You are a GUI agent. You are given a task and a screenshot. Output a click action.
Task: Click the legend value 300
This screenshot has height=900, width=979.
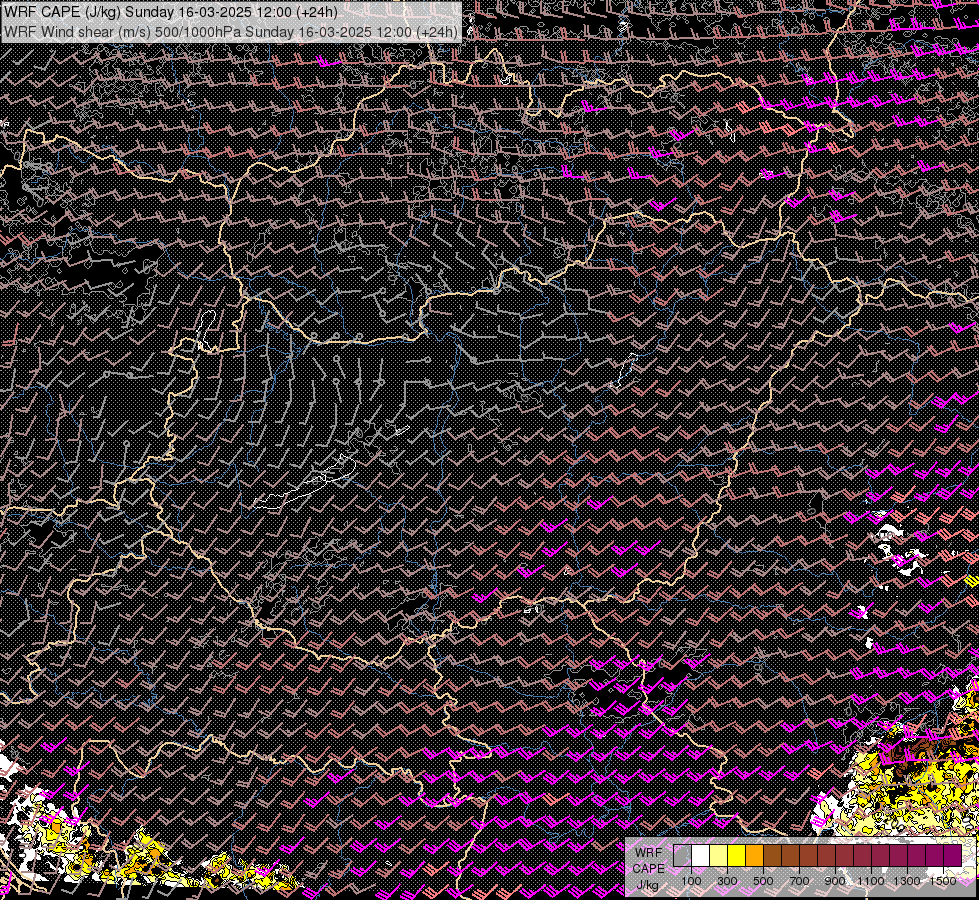click(727, 881)
